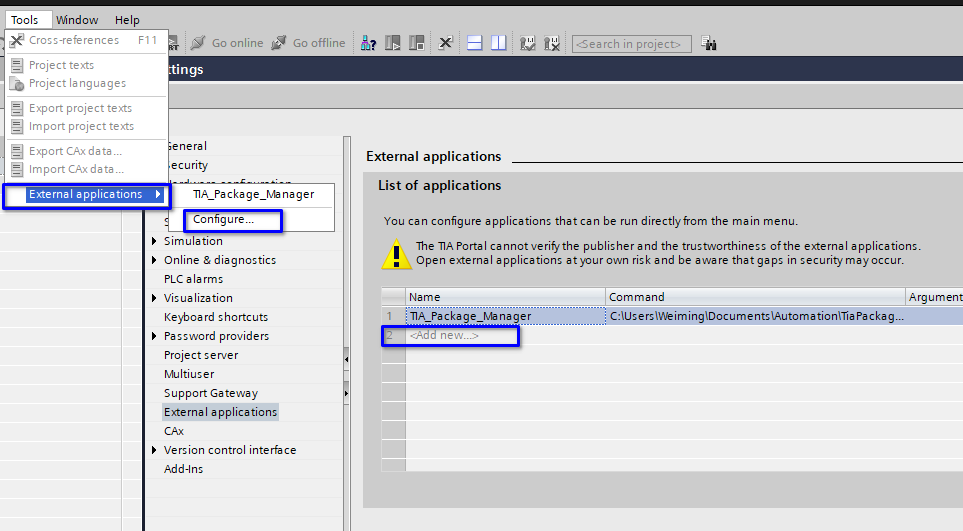This screenshot has height=531, width=963.
Task: Select Simulation in settings tree
Action: (193, 241)
